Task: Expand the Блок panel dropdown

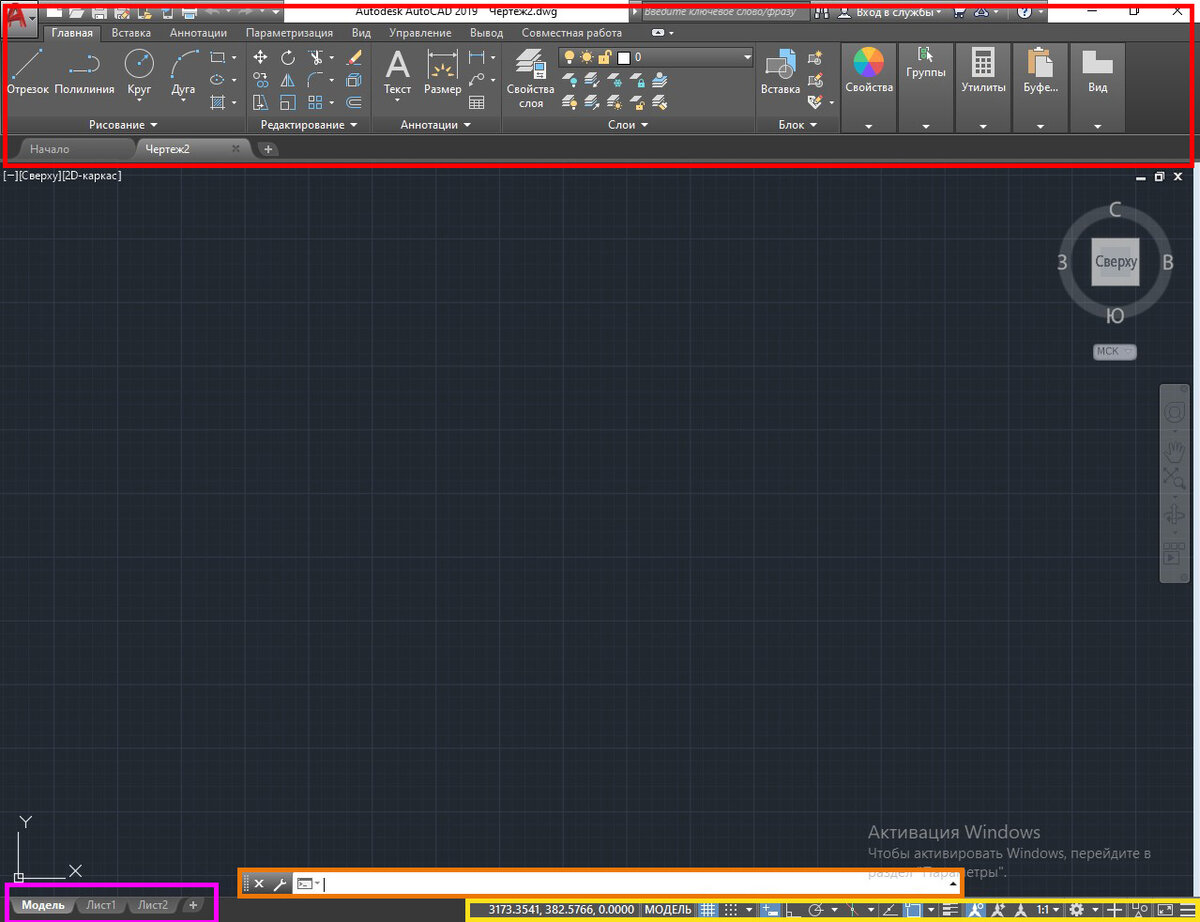Action: coord(798,125)
